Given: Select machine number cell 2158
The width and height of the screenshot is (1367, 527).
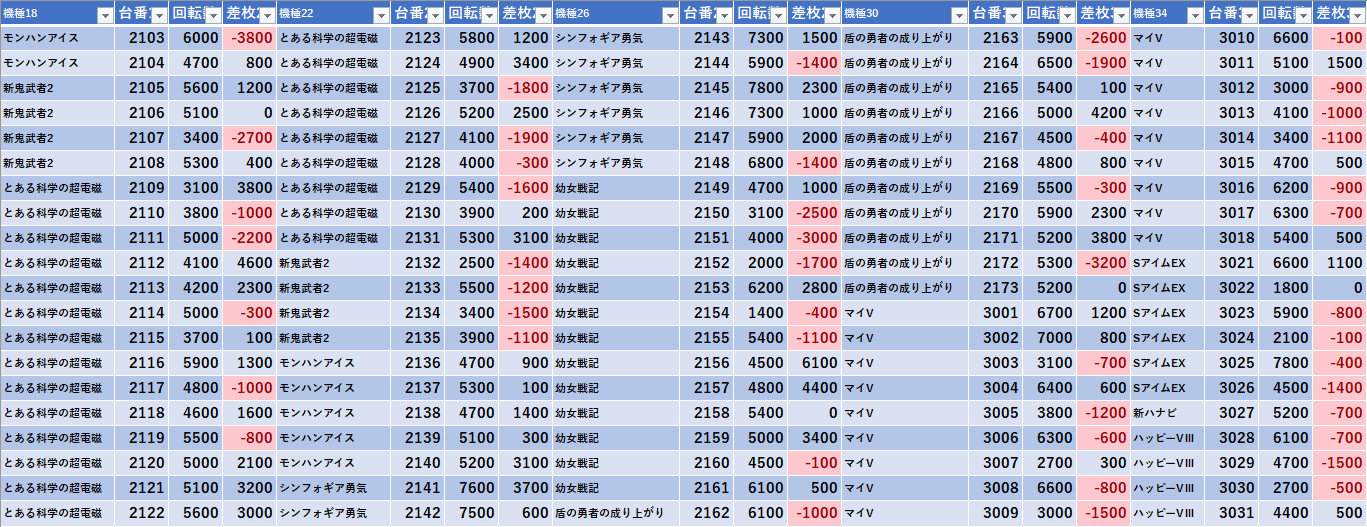Looking at the screenshot, I should click(x=706, y=413).
